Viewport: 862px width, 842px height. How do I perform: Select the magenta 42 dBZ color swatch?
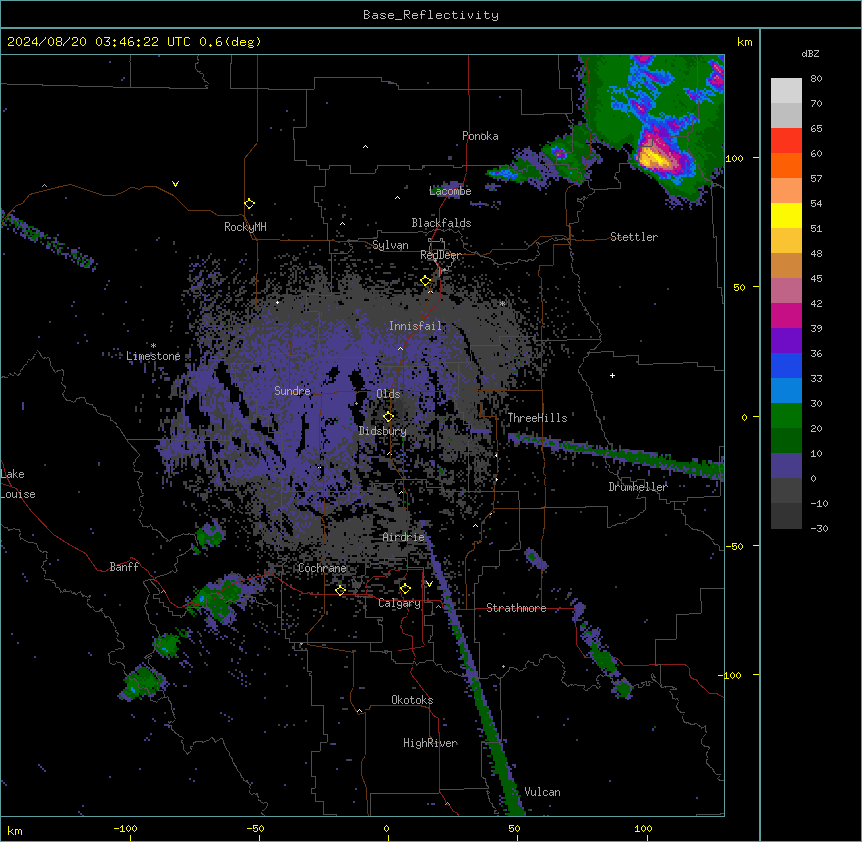(786, 315)
